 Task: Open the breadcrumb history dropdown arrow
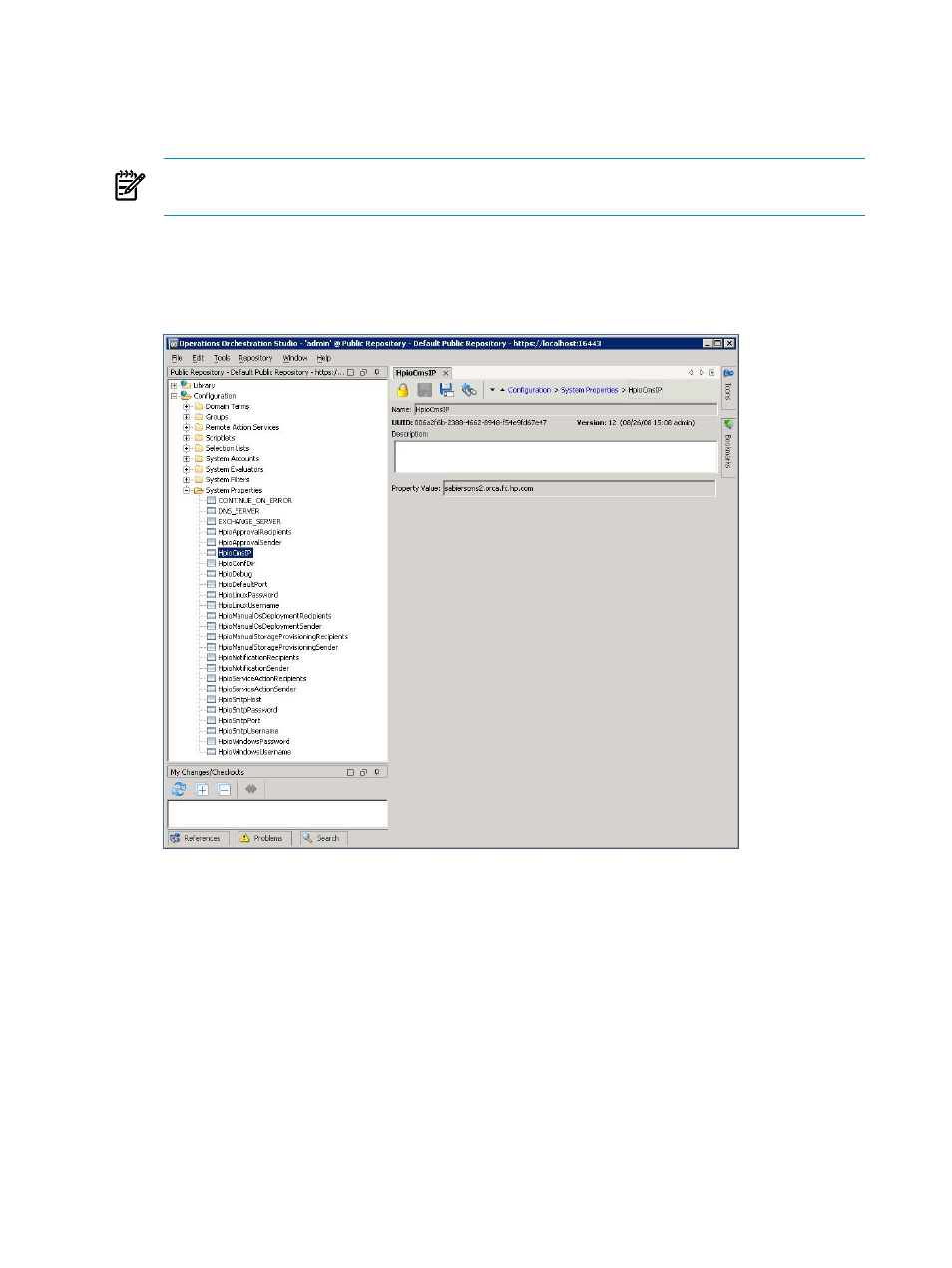[492, 390]
